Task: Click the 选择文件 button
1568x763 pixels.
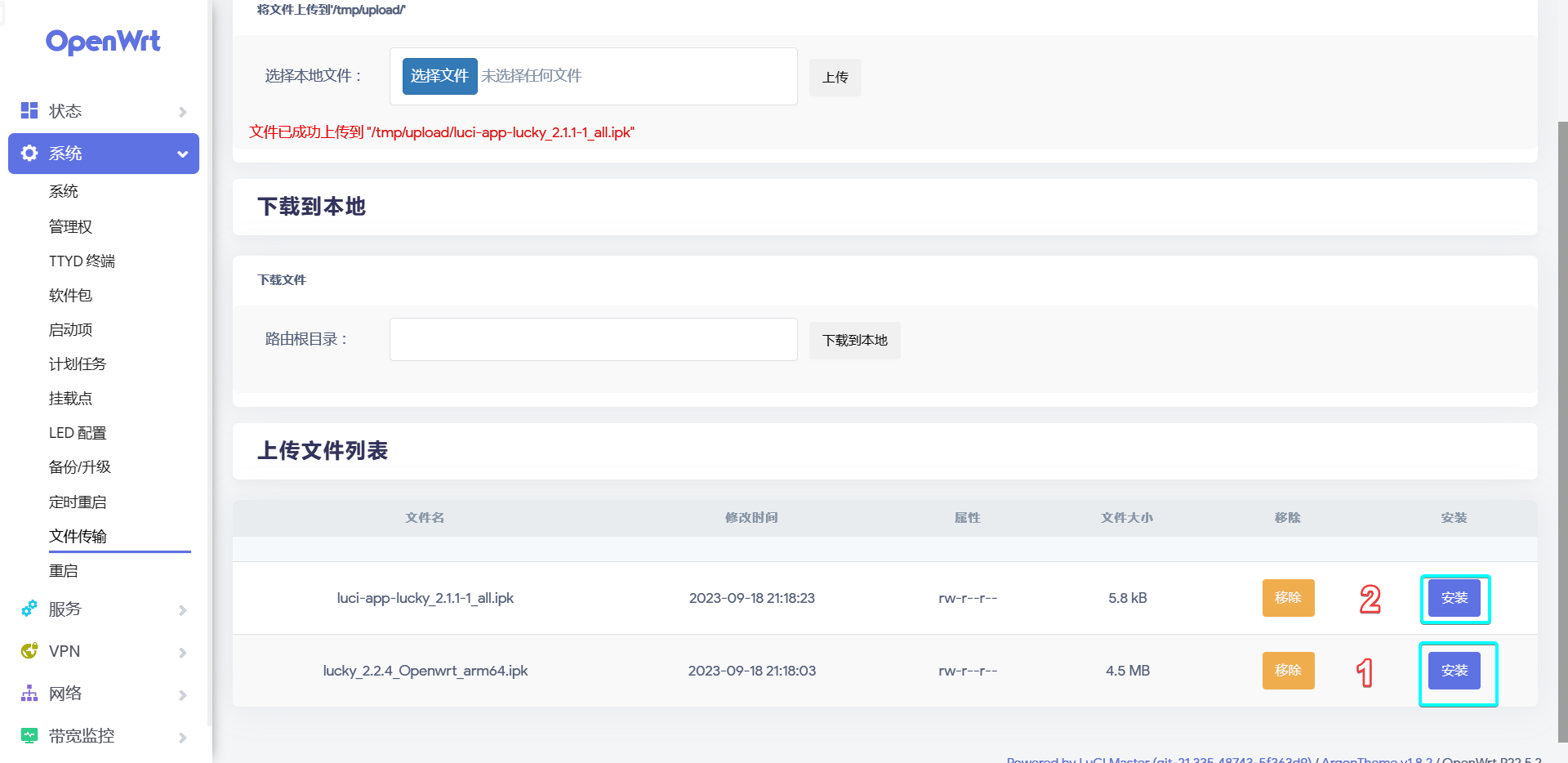Action: pos(439,76)
